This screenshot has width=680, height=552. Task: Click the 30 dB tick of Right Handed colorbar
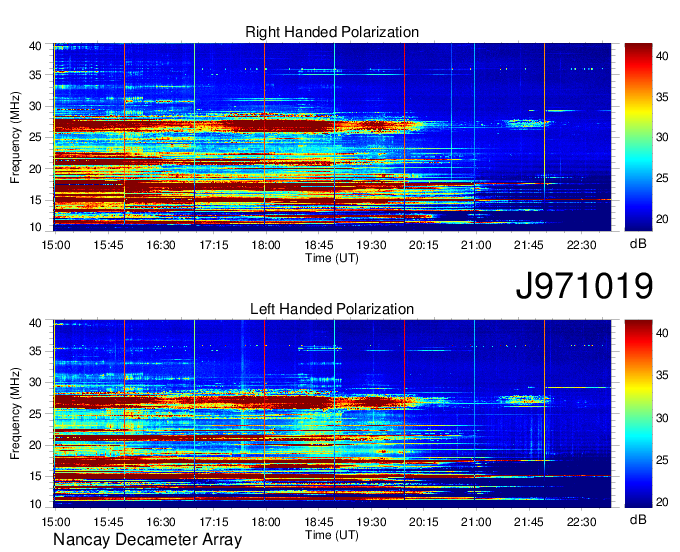pos(662,137)
